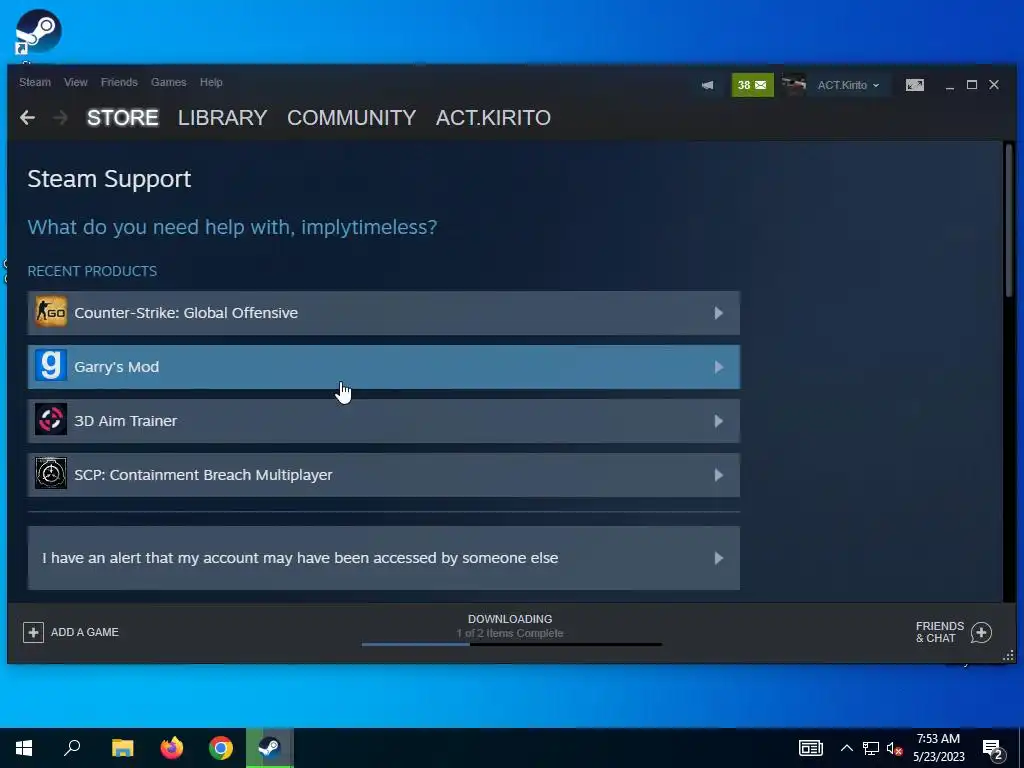Open the Help menu
Screen dimensions: 1024x768
tap(211, 82)
